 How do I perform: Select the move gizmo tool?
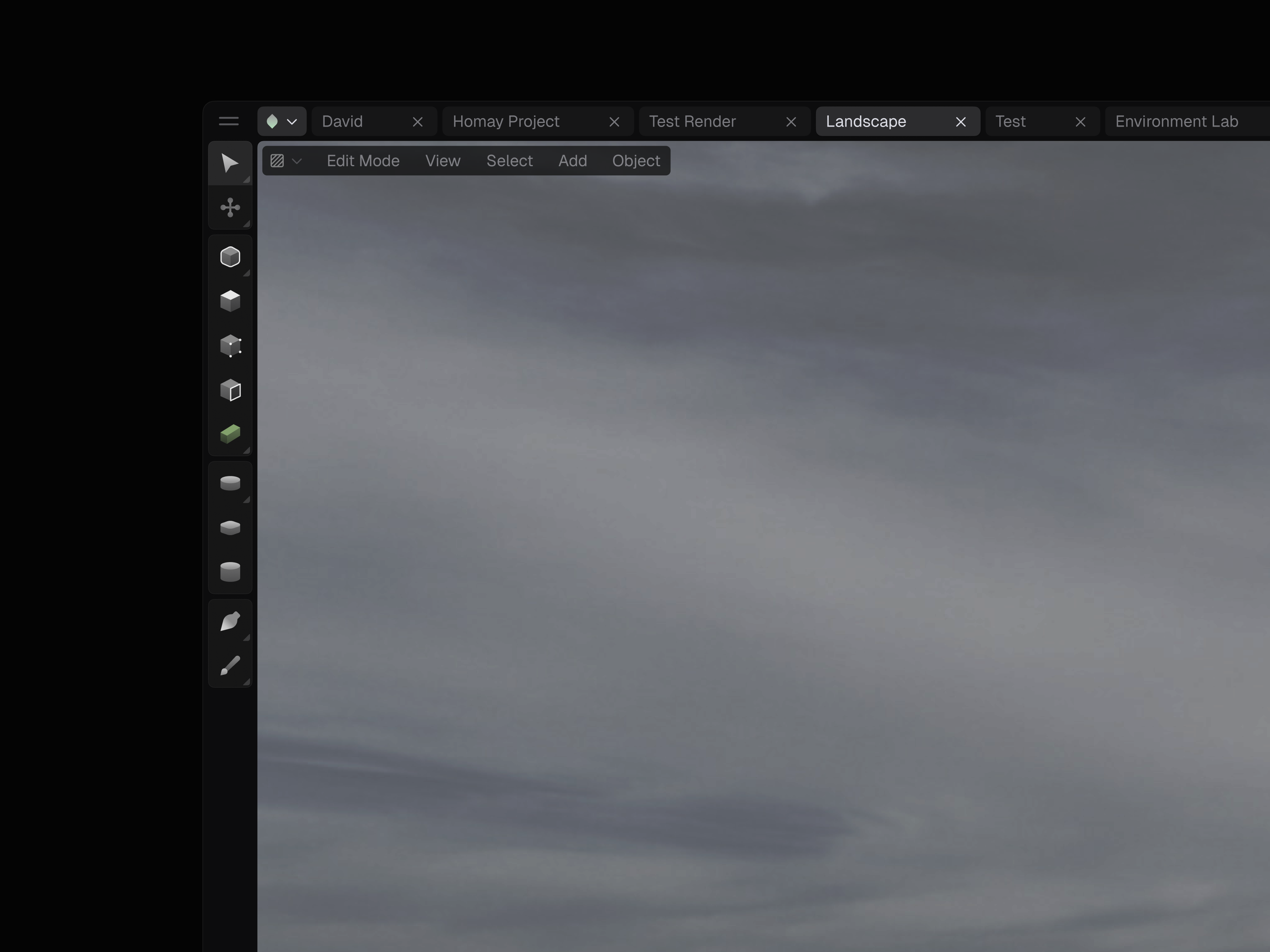coord(230,208)
